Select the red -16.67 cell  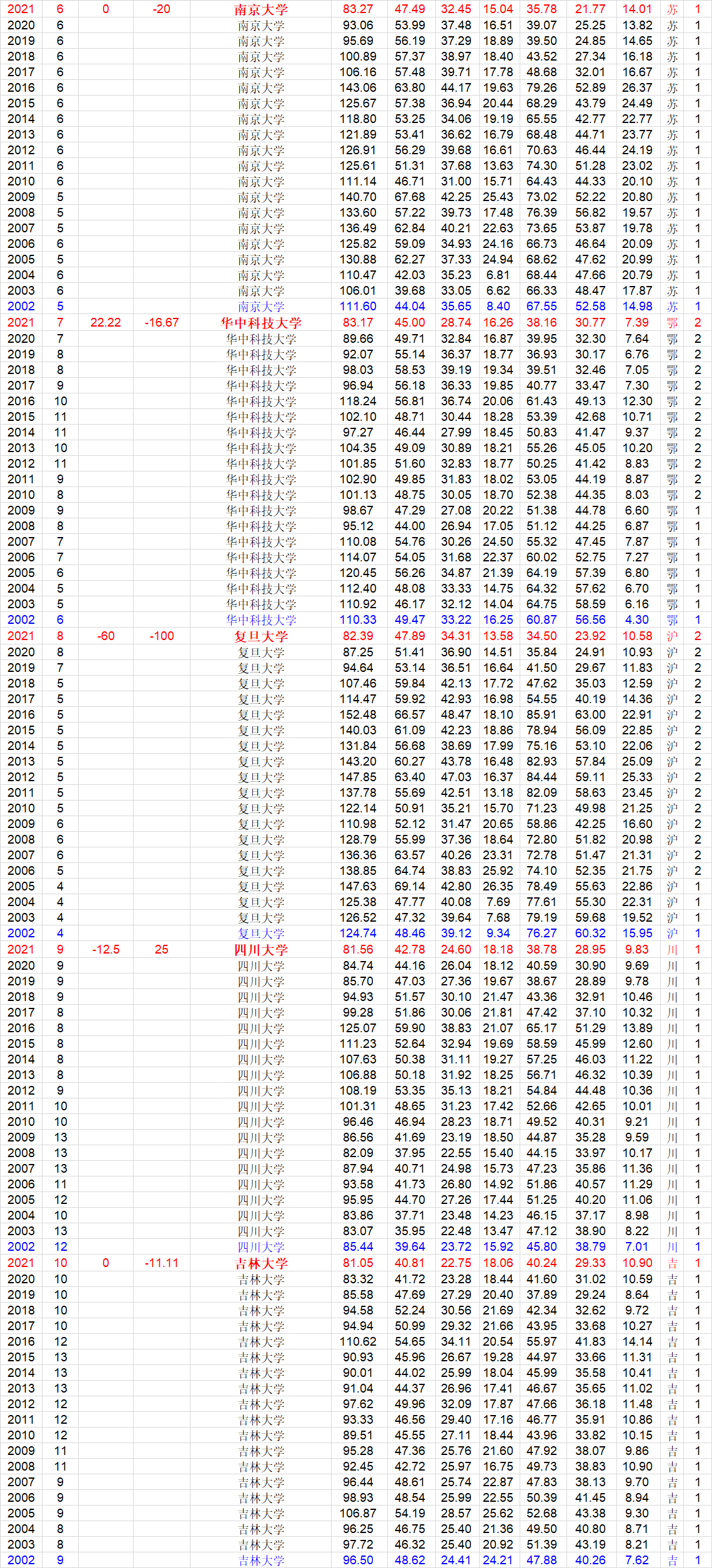point(162,323)
